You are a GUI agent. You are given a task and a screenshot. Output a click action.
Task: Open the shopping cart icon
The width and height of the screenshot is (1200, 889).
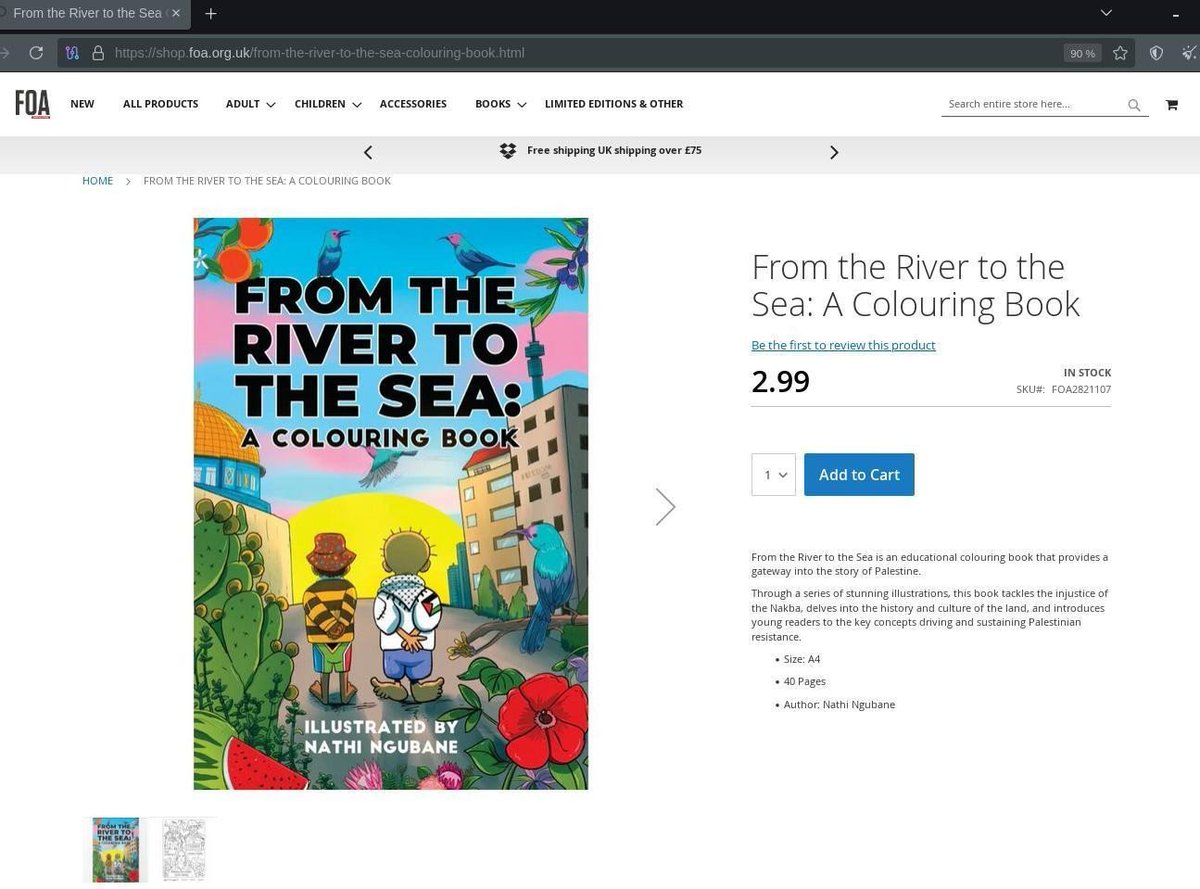(1171, 104)
